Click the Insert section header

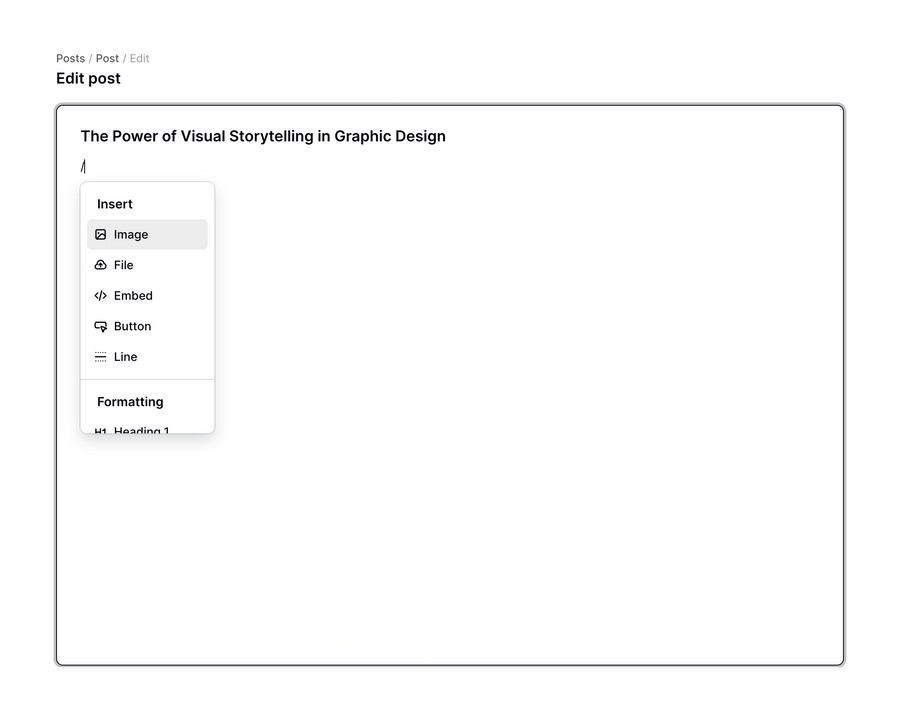click(x=114, y=203)
